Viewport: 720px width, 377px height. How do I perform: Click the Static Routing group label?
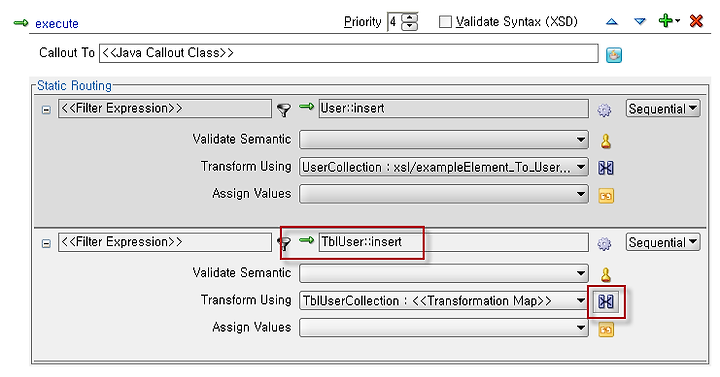coord(74,86)
